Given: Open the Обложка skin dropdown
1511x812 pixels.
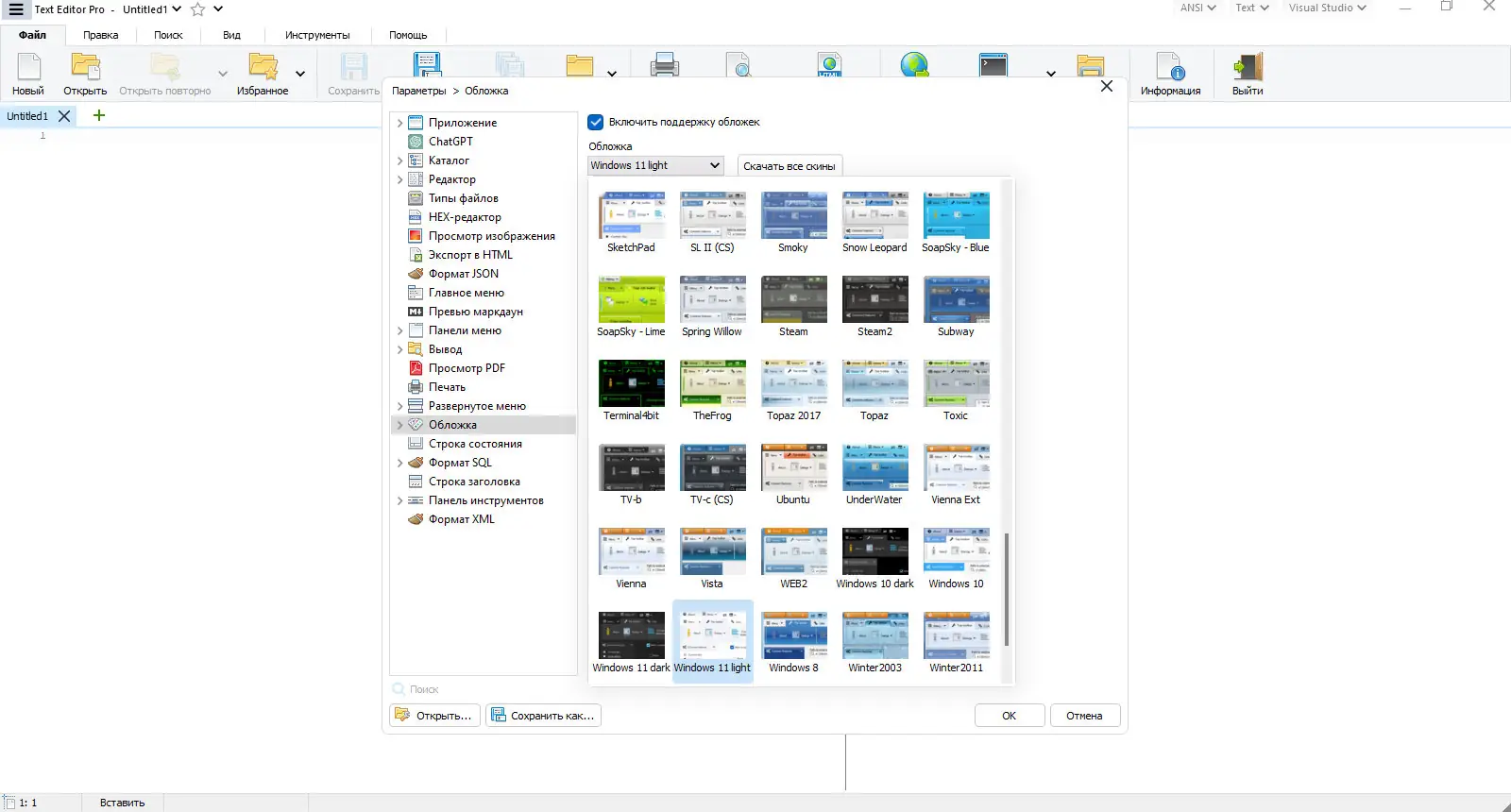Looking at the screenshot, I should (x=655, y=165).
